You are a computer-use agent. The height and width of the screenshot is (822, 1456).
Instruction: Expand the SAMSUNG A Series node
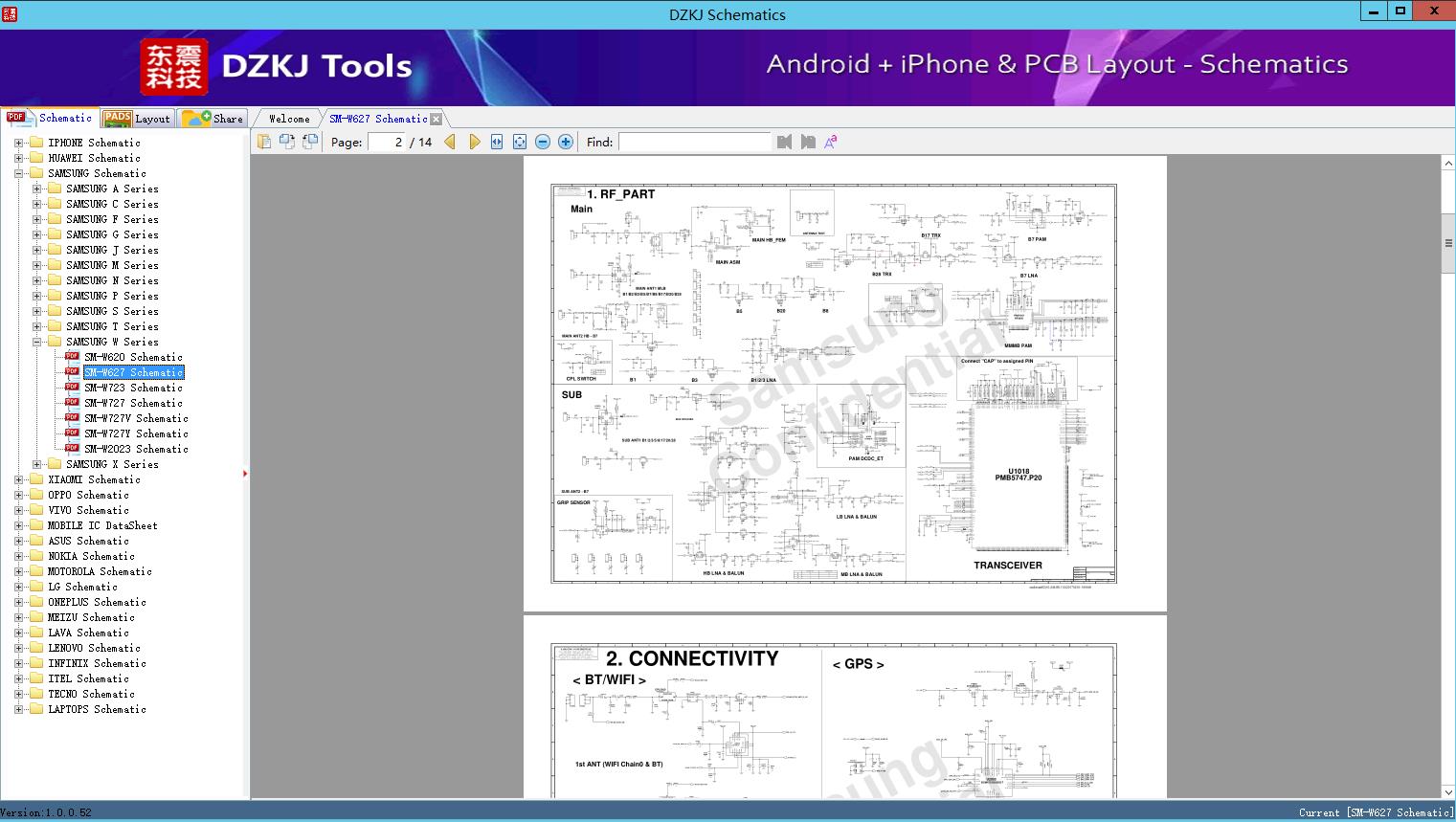[36, 189]
